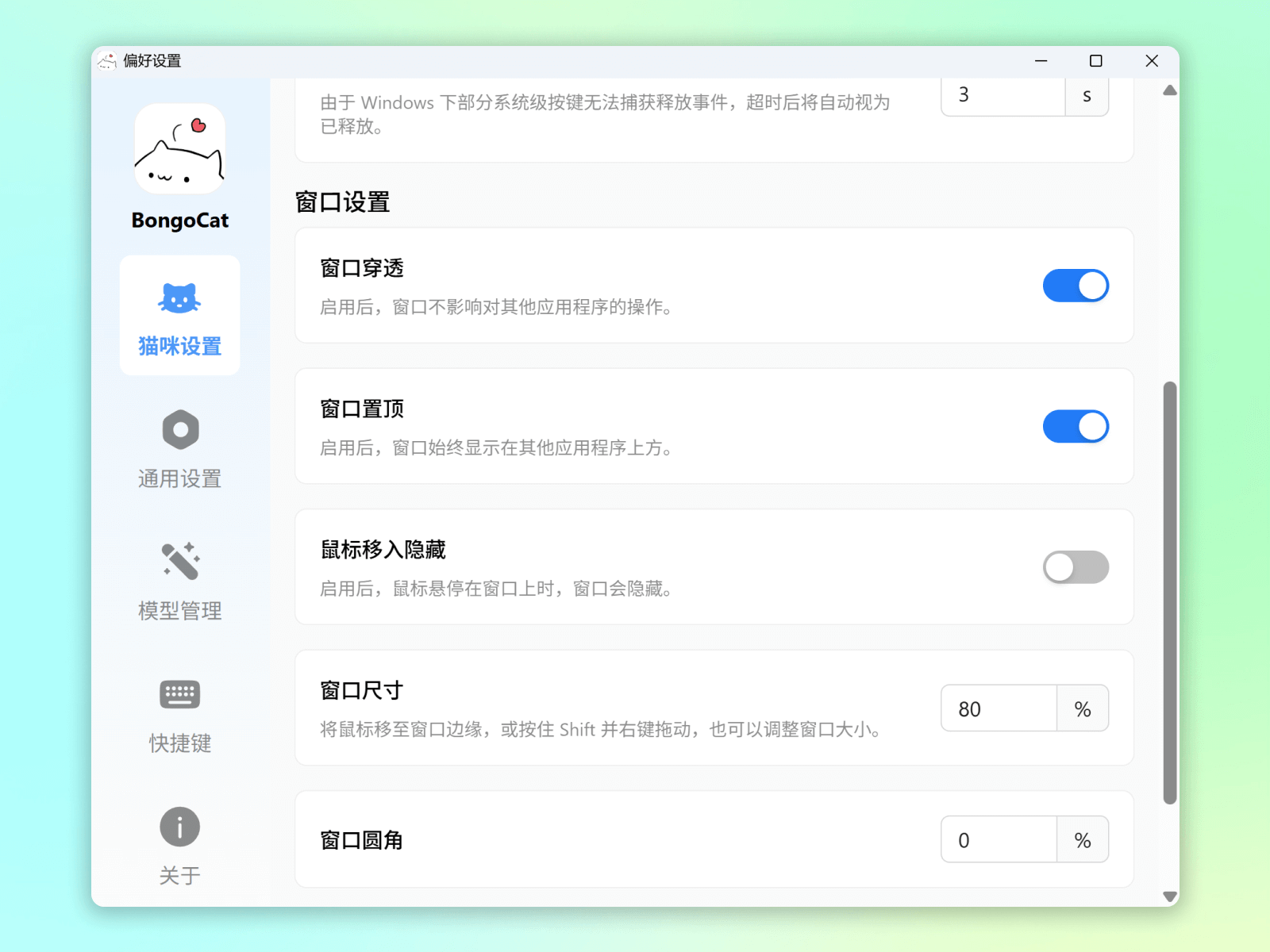The width and height of the screenshot is (1270, 952).
Task: Click the BongoCat logo image
Action: pyautogui.click(x=179, y=149)
